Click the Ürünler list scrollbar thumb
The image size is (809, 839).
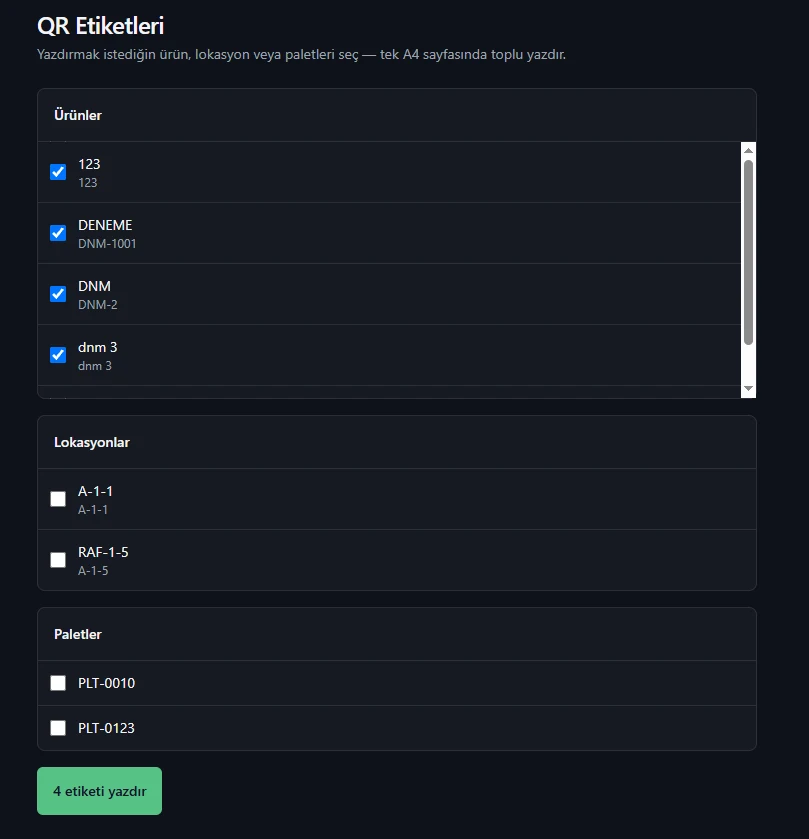click(x=748, y=253)
